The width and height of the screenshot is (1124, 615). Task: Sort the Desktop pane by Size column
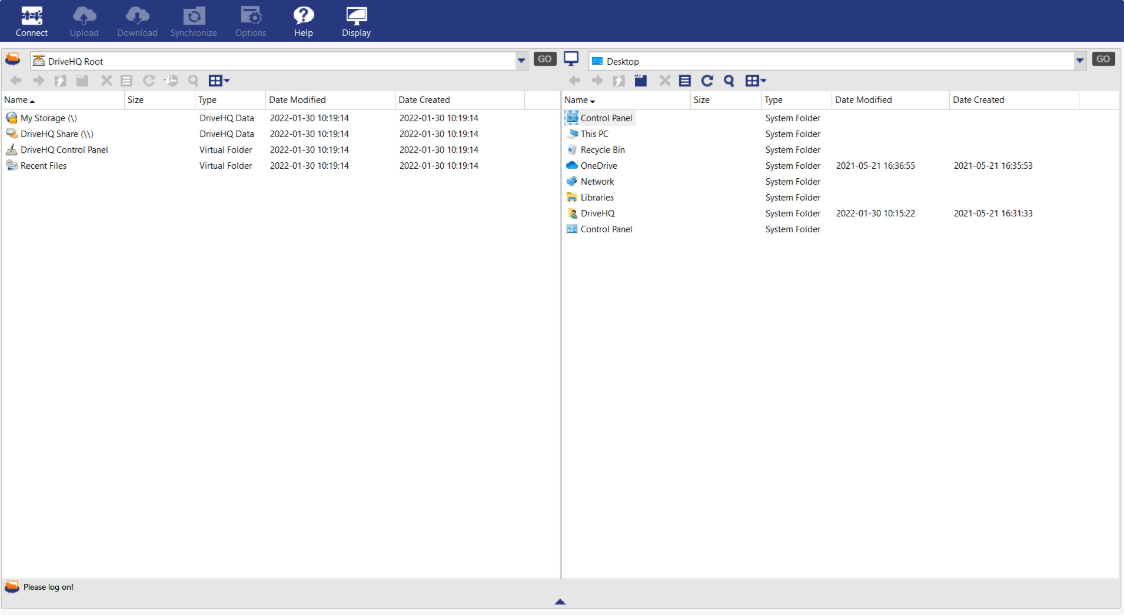point(726,100)
